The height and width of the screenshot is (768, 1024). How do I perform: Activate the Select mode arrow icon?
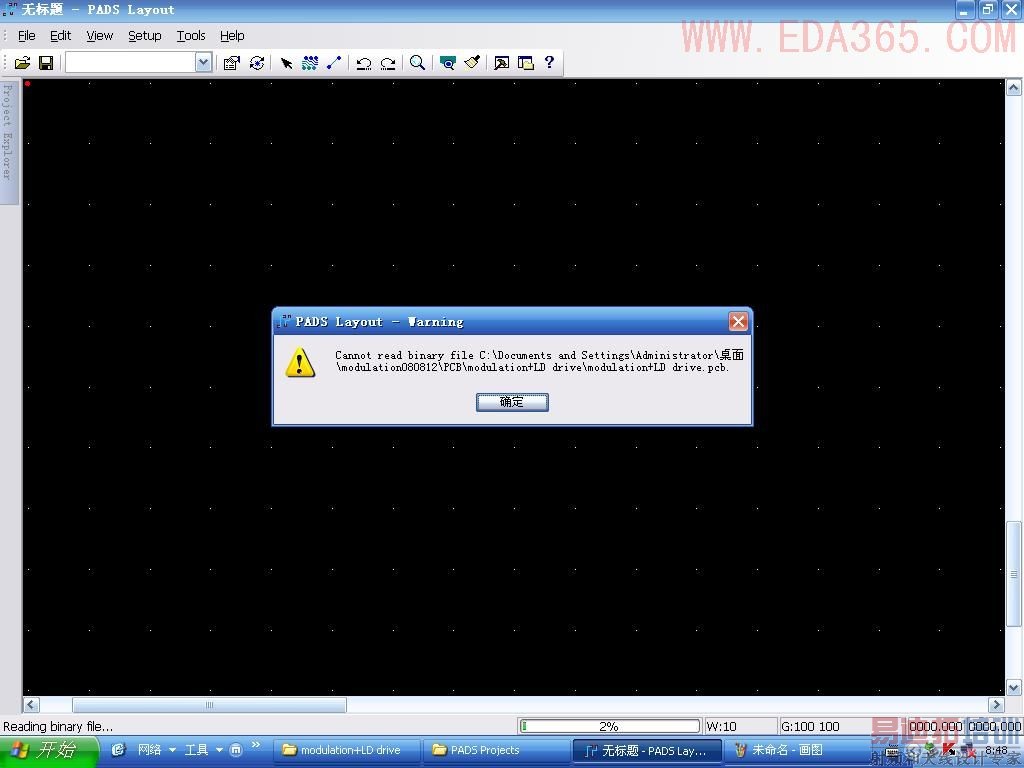click(x=286, y=63)
